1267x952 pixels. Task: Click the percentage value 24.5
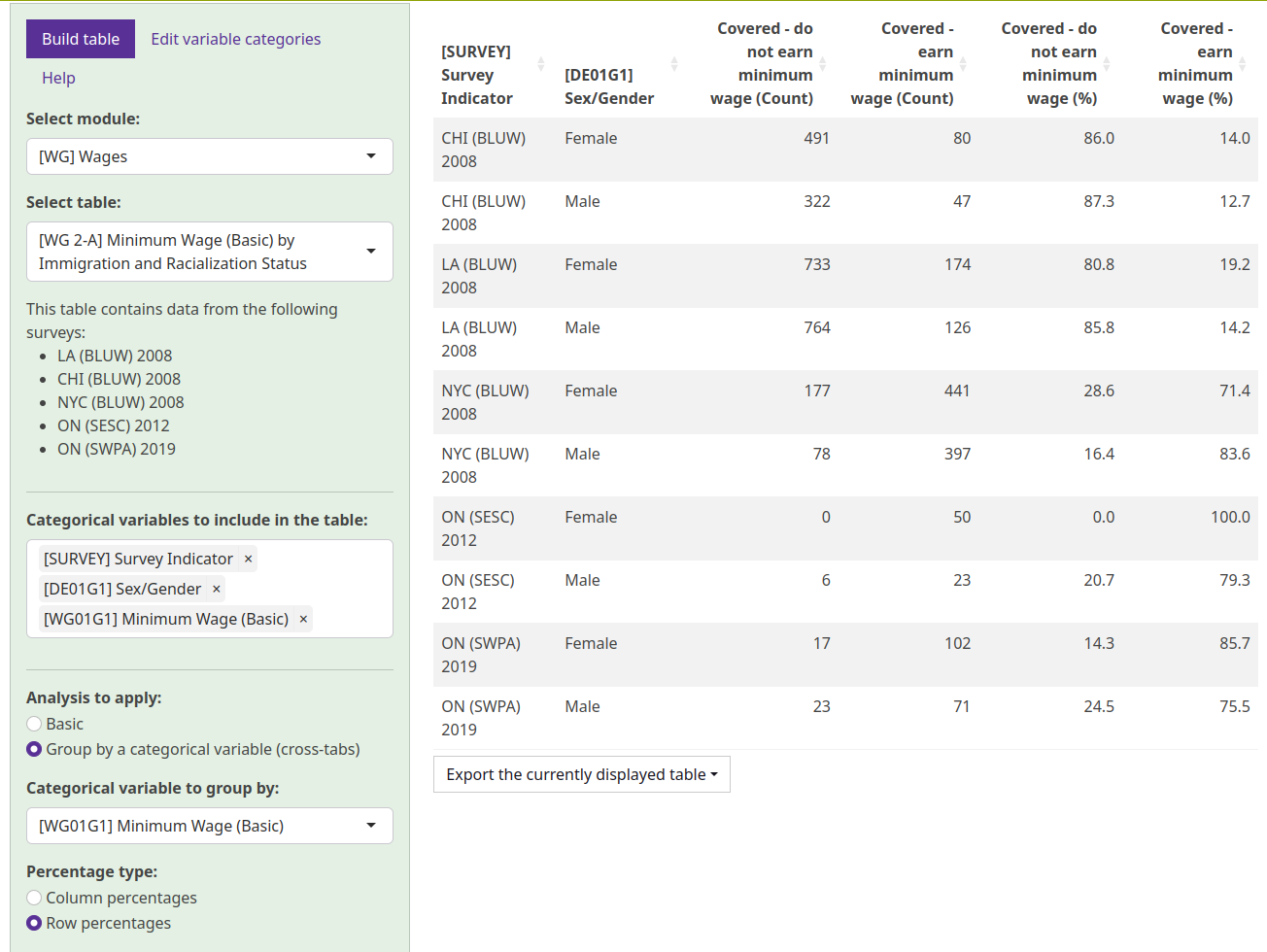tap(1099, 706)
